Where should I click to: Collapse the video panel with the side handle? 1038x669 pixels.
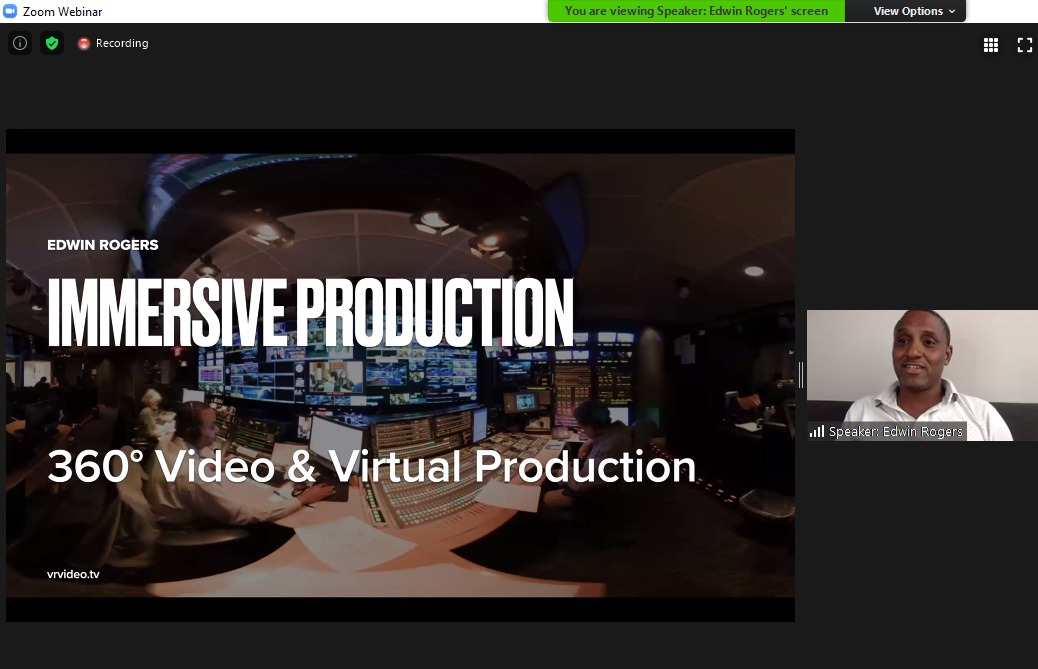coord(801,373)
